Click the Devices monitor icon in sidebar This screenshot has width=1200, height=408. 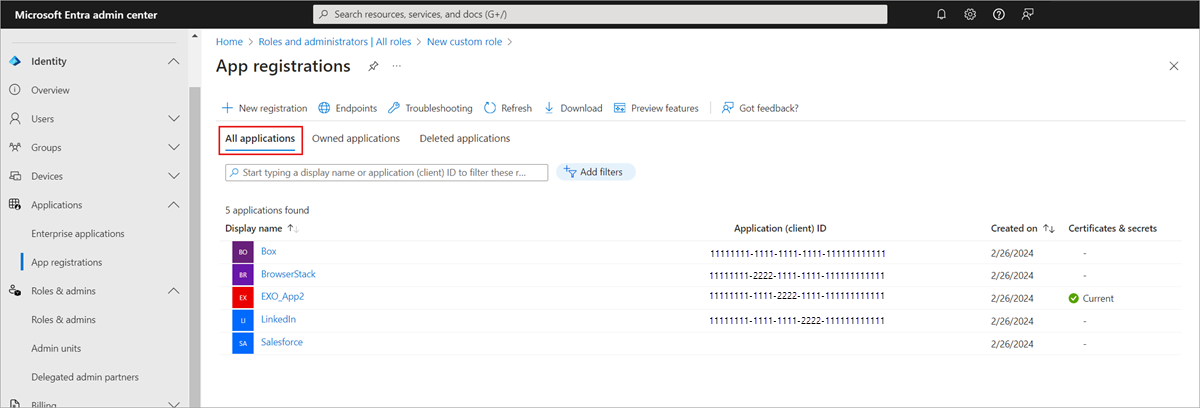pyautogui.click(x=15, y=176)
